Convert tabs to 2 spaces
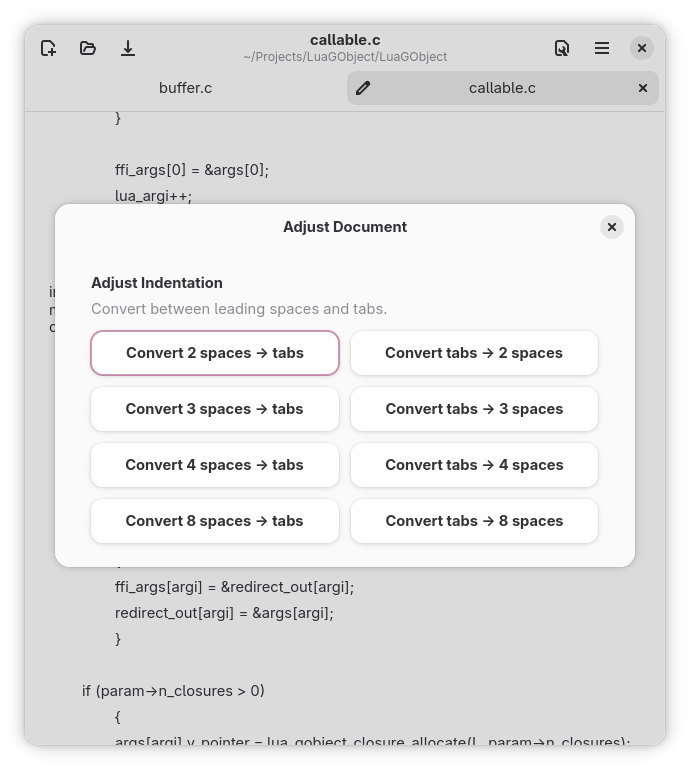690x770 pixels. click(474, 353)
